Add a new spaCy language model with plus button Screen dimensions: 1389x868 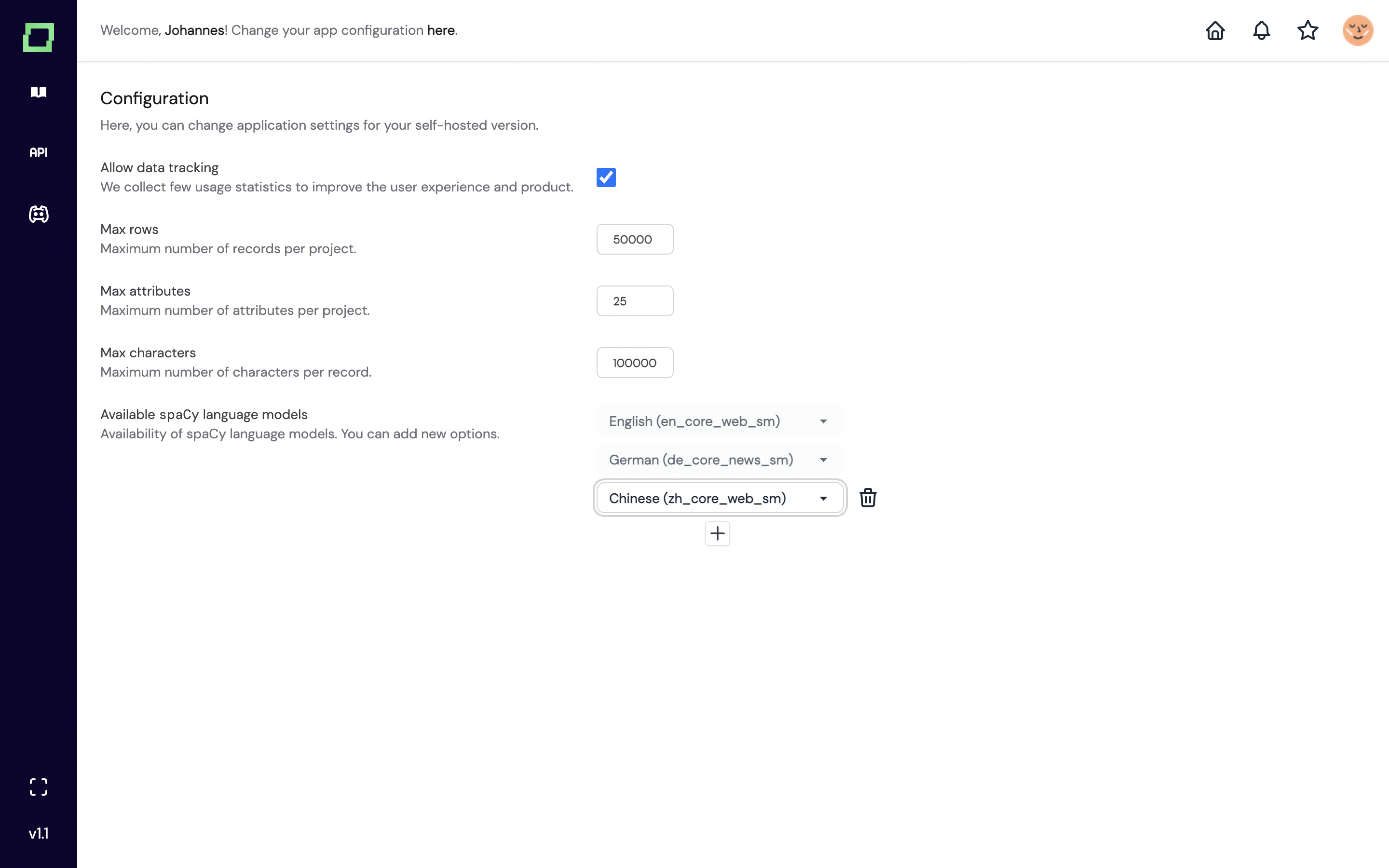tap(718, 533)
